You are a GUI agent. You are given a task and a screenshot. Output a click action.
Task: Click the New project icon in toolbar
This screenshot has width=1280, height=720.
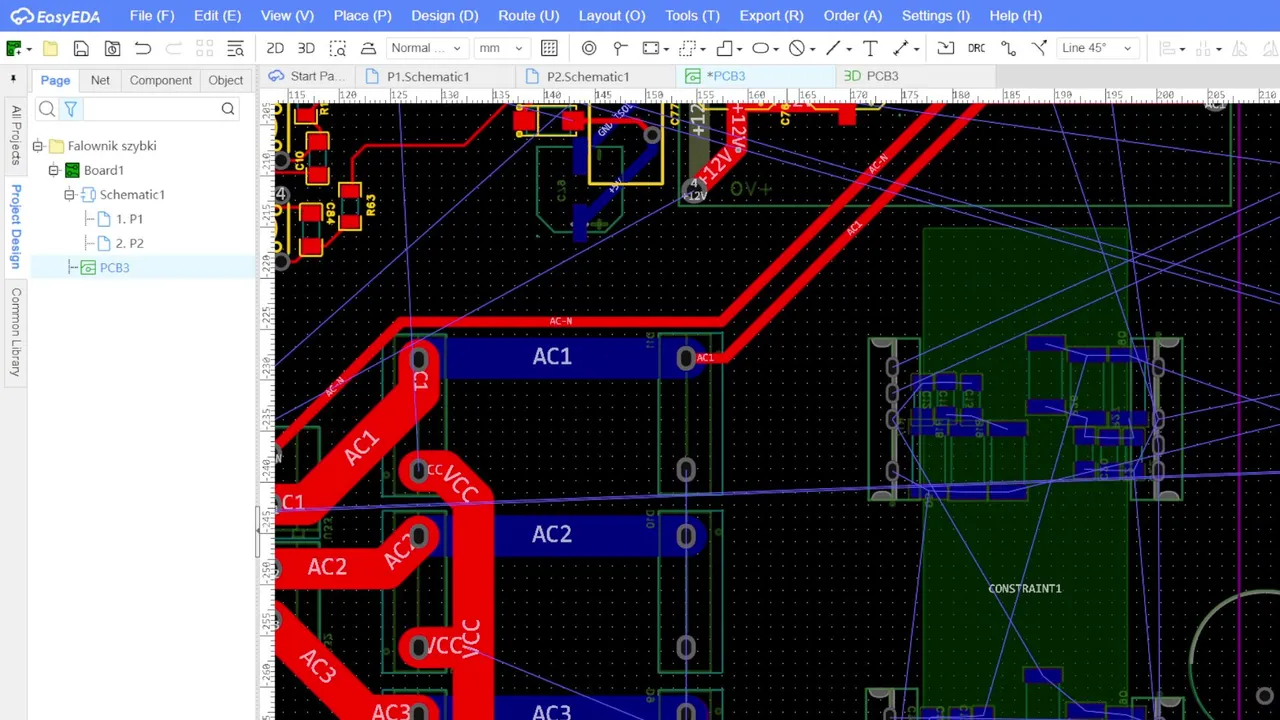click(x=14, y=48)
